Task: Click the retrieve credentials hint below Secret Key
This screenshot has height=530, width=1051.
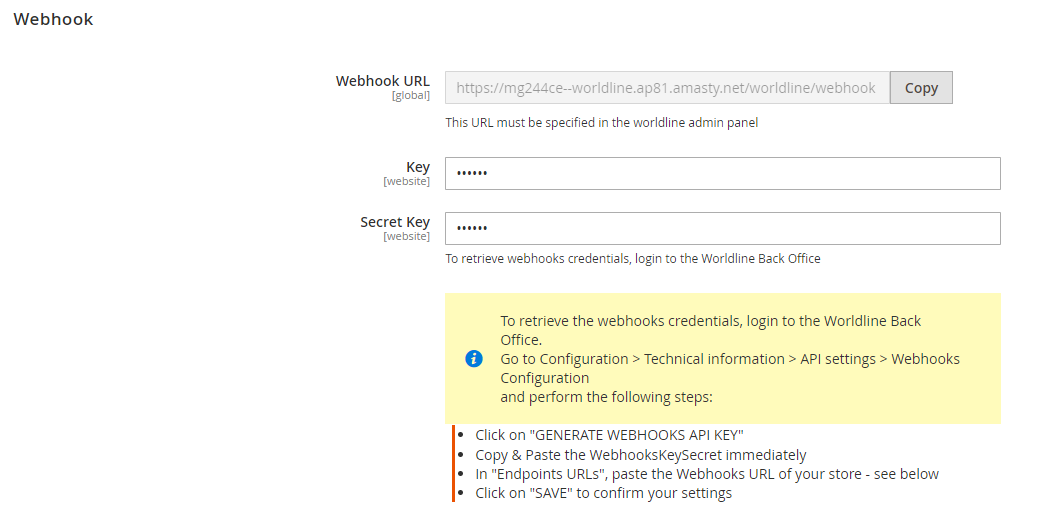Action: (x=633, y=259)
